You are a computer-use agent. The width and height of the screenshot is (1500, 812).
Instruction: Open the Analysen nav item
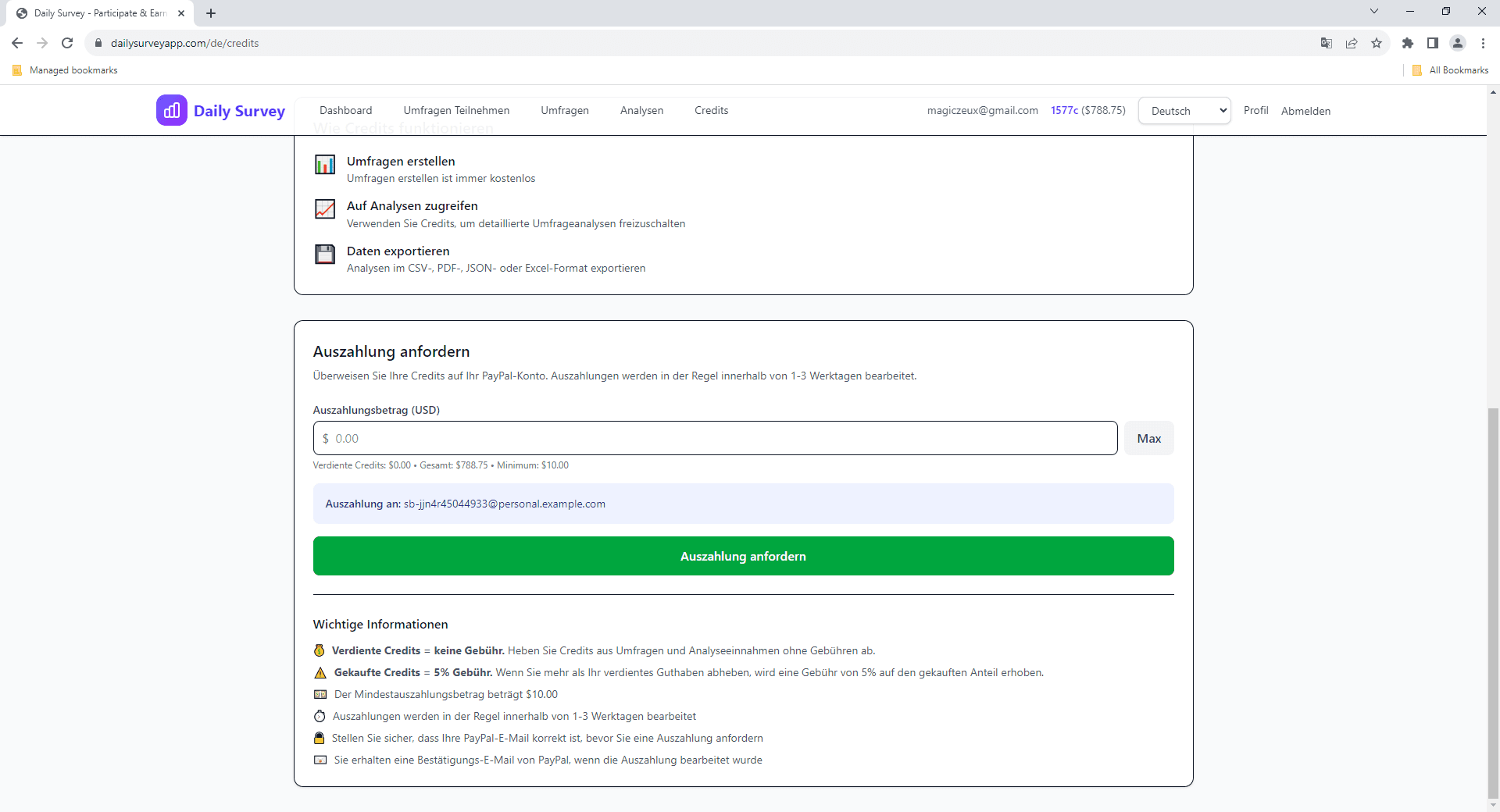[641, 110]
